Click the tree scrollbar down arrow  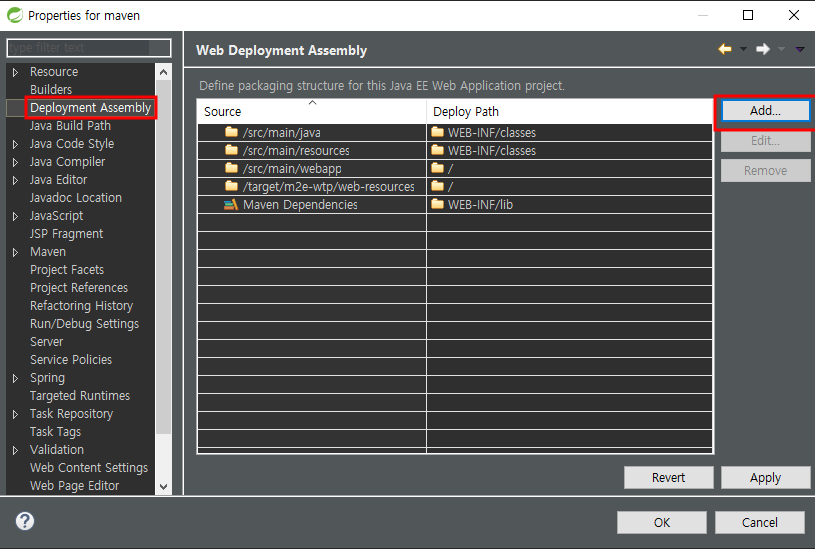164,487
